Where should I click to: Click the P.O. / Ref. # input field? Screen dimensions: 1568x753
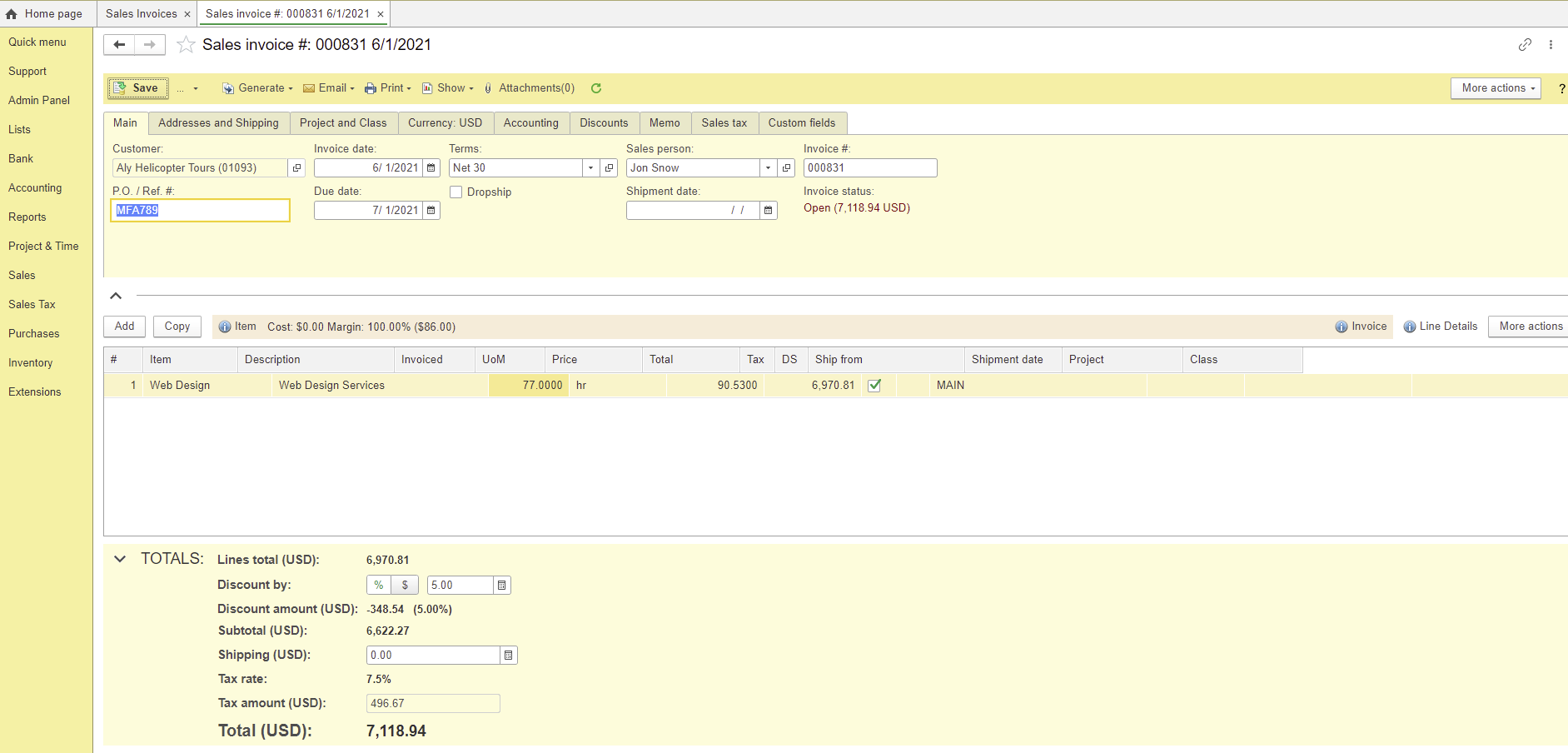[x=201, y=211]
